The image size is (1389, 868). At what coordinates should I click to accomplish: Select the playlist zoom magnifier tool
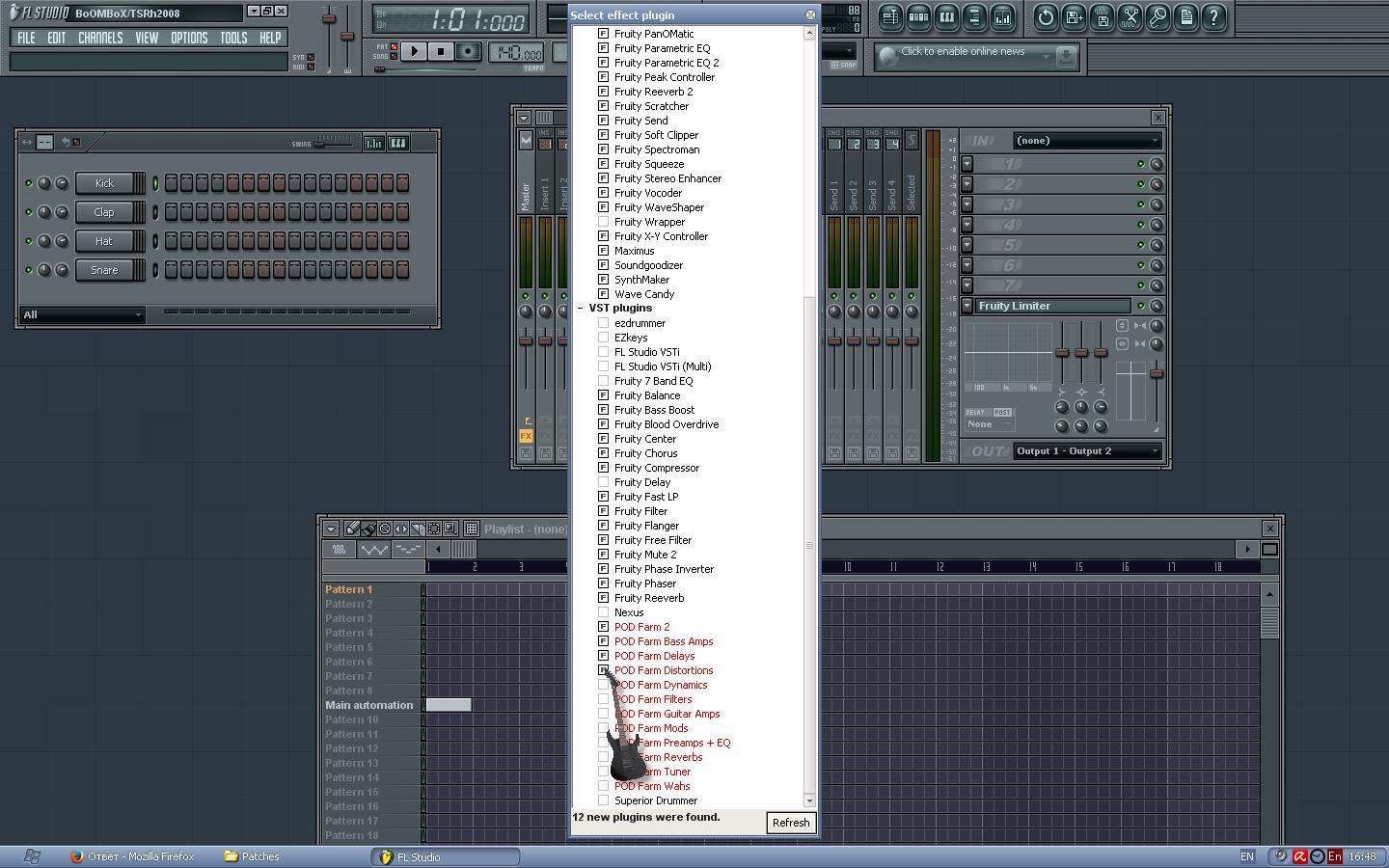(x=449, y=529)
